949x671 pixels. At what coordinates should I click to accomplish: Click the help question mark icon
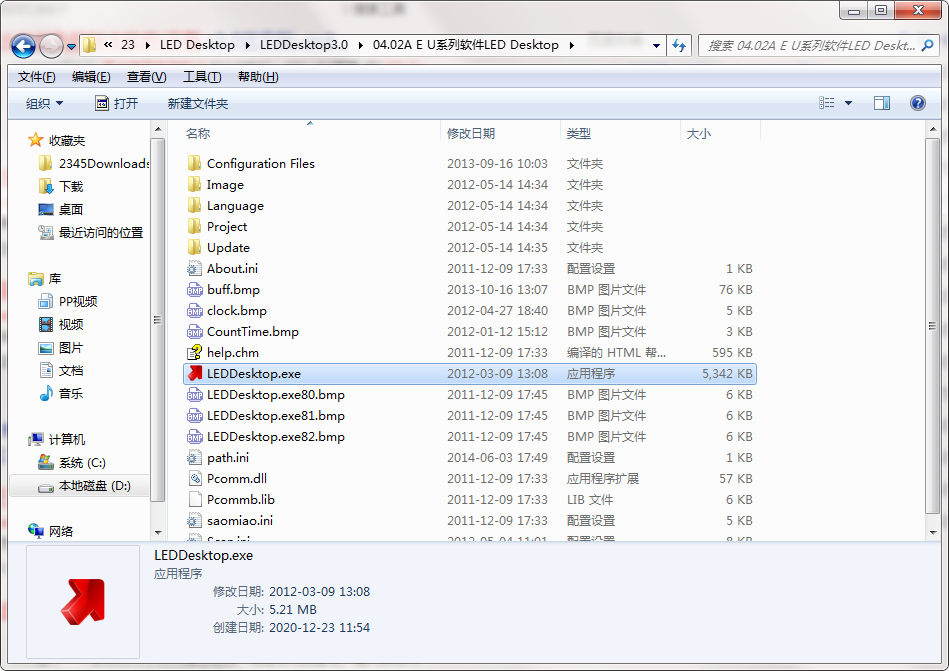(918, 103)
